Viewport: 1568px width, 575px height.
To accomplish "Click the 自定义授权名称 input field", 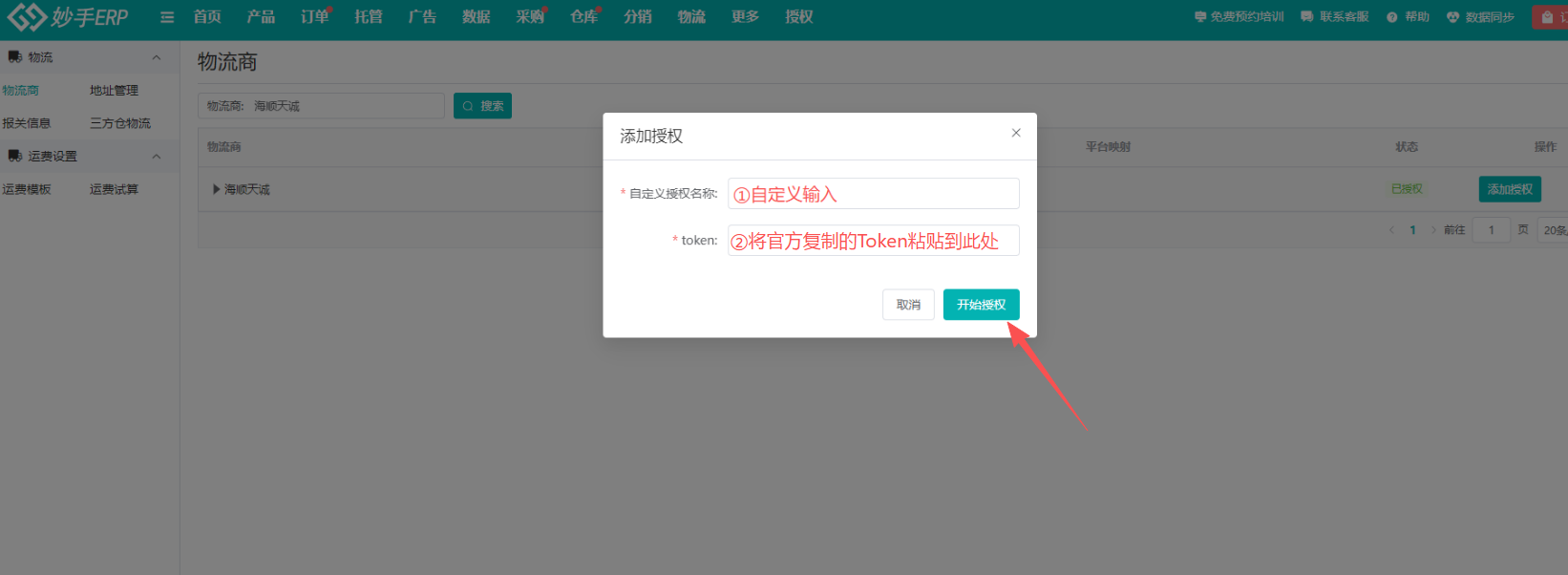I will coord(873,193).
